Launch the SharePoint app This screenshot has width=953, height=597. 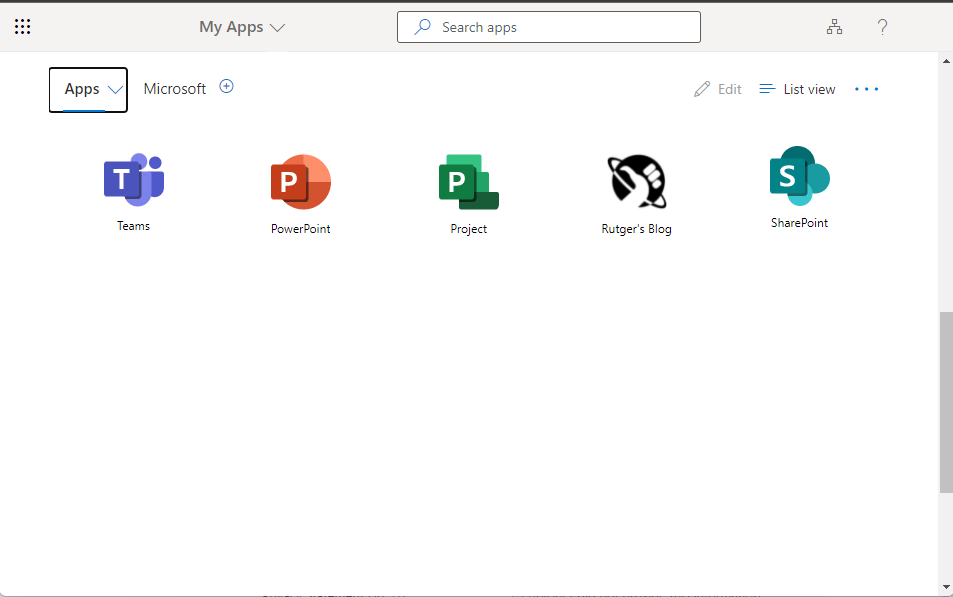(799, 176)
